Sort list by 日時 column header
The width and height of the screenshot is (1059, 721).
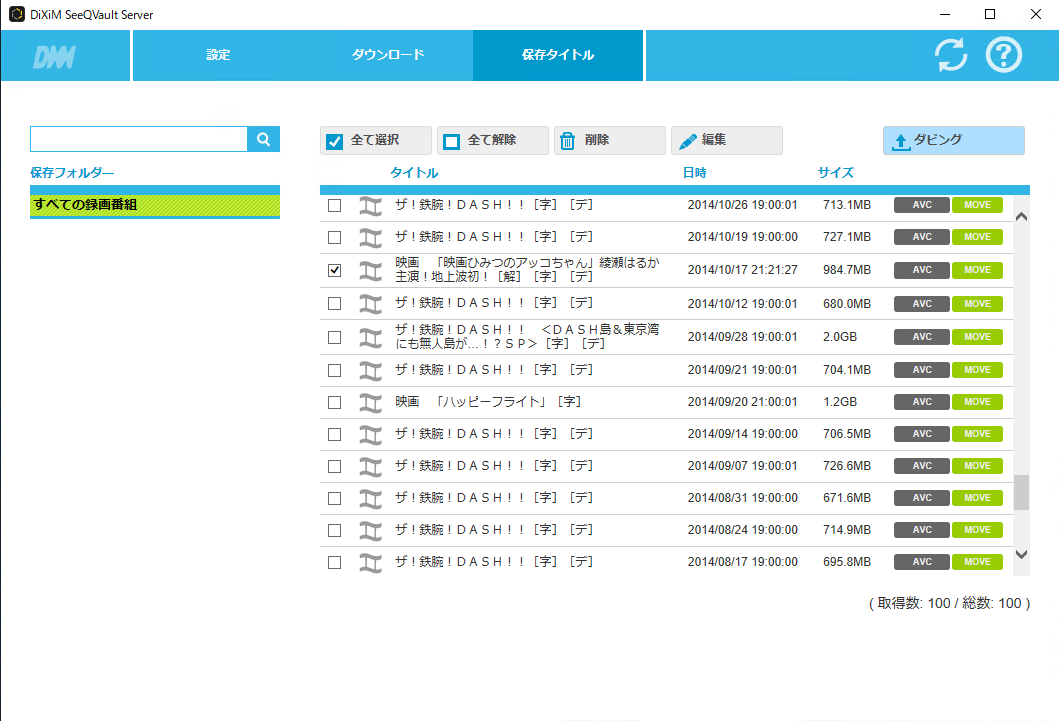(694, 173)
